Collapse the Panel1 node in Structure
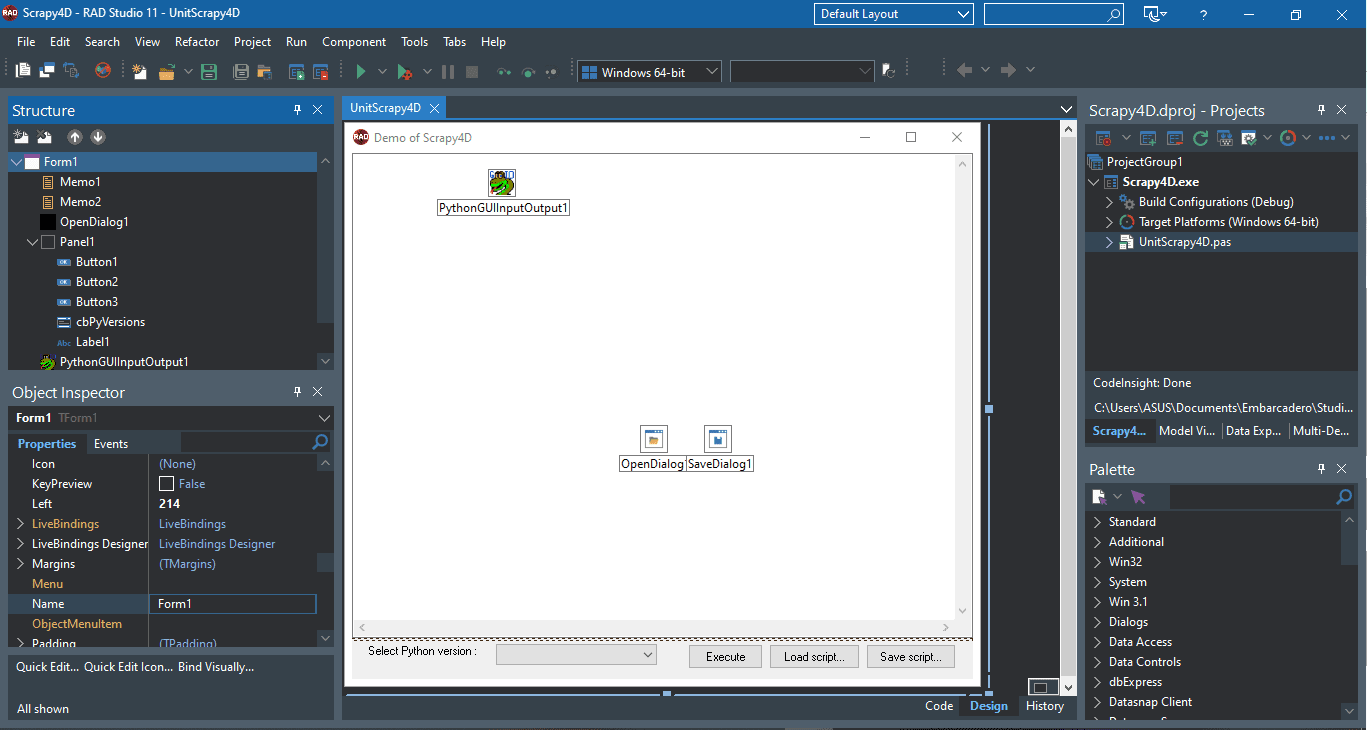Viewport: 1367px width, 730px height. pos(32,242)
